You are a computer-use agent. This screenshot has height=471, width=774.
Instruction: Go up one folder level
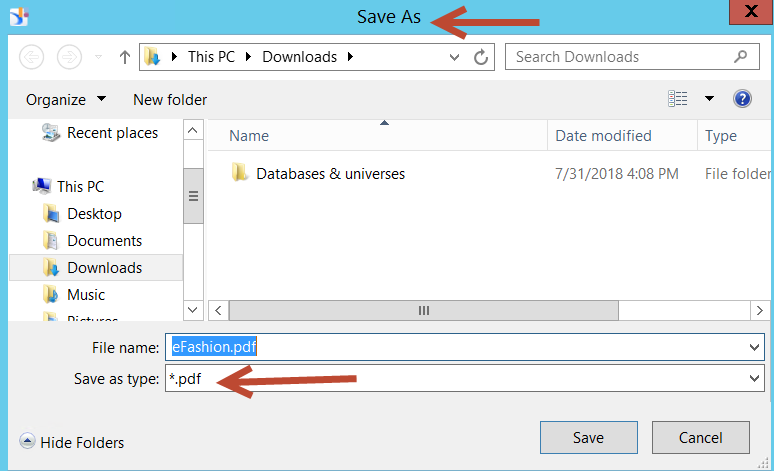point(125,57)
